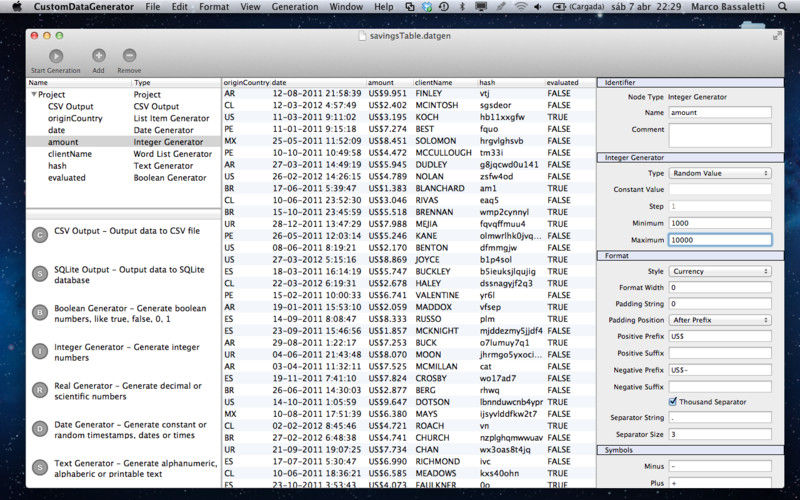This screenshot has height=500, width=800.
Task: Click the MCCULLOUGH client name cell
Action: (x=443, y=153)
